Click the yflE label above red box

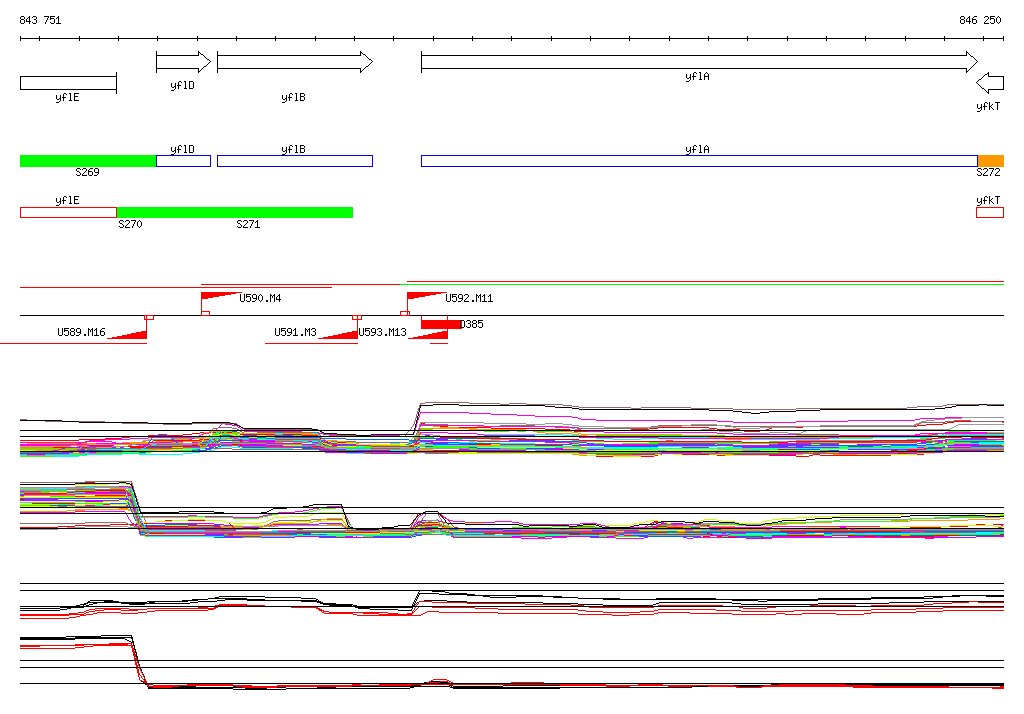(67, 201)
